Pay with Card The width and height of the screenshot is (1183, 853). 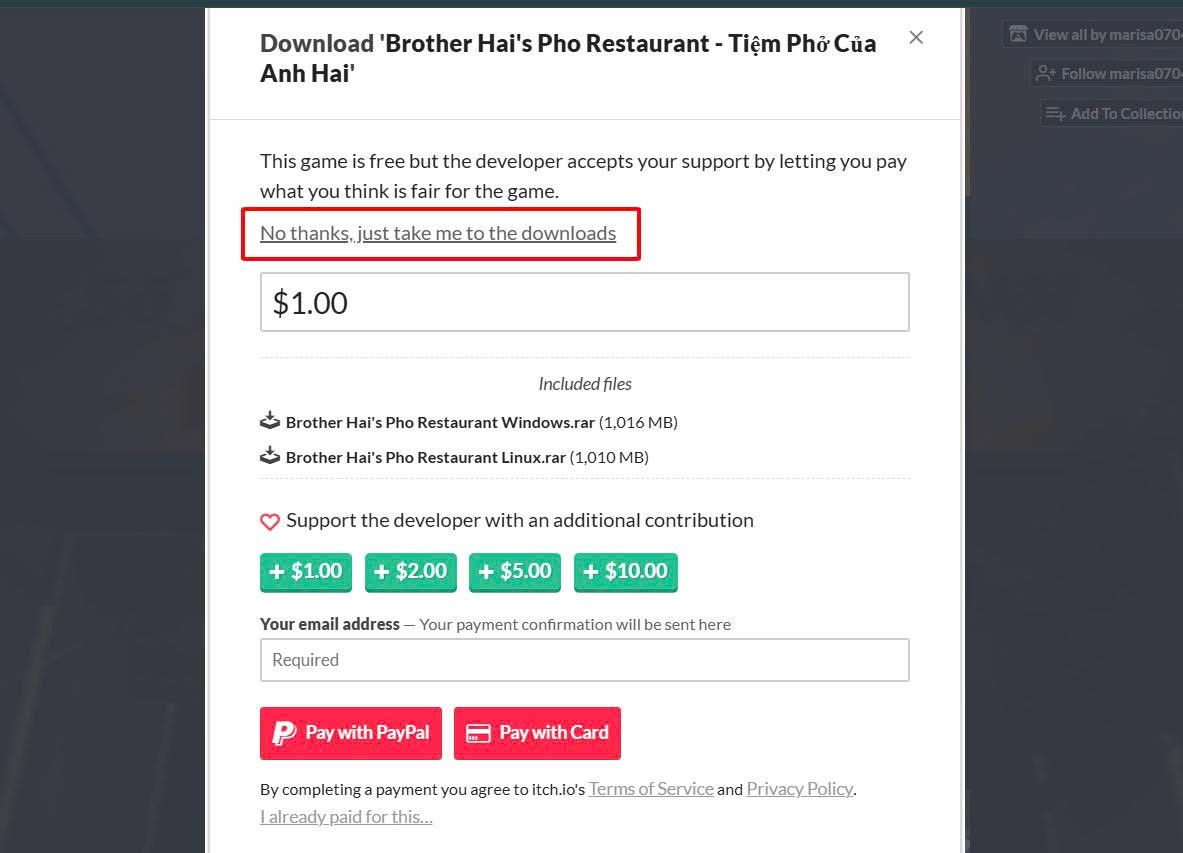(537, 733)
